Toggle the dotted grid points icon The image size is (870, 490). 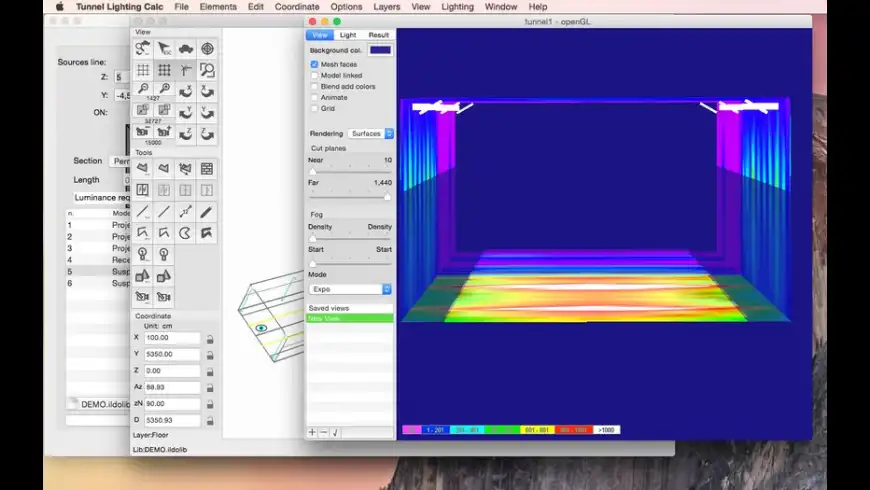tap(164, 70)
